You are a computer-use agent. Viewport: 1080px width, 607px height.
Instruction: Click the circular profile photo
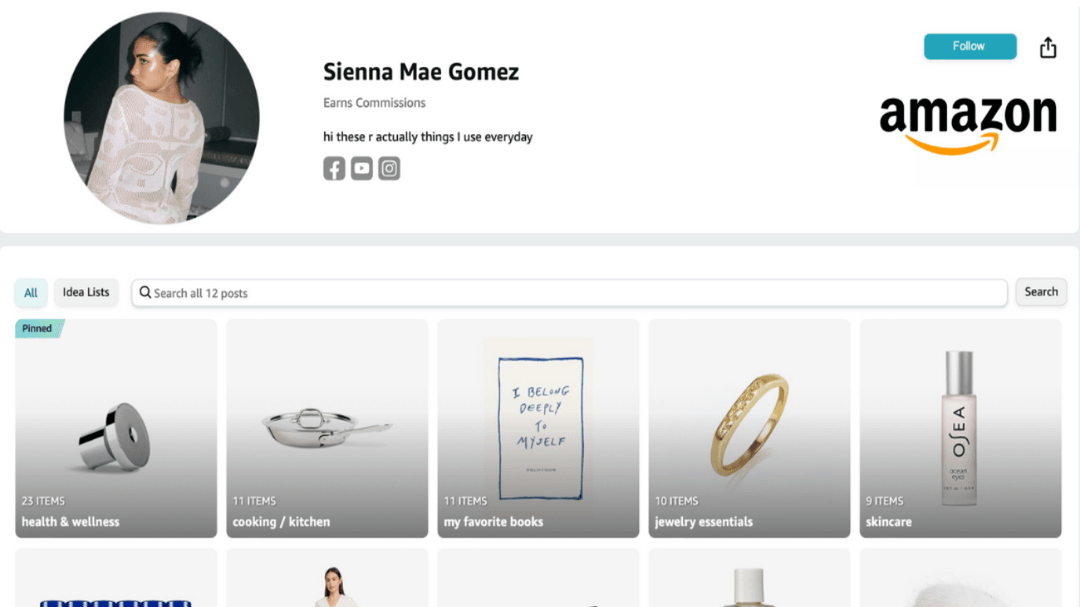click(162, 119)
